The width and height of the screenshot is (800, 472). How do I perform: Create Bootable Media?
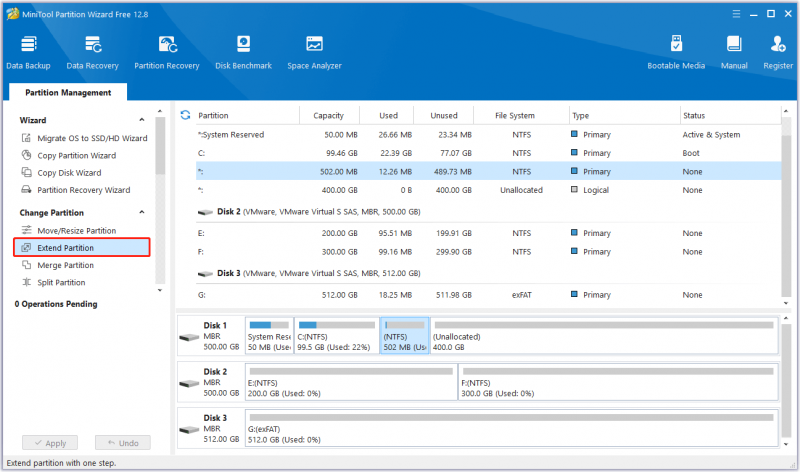[676, 53]
